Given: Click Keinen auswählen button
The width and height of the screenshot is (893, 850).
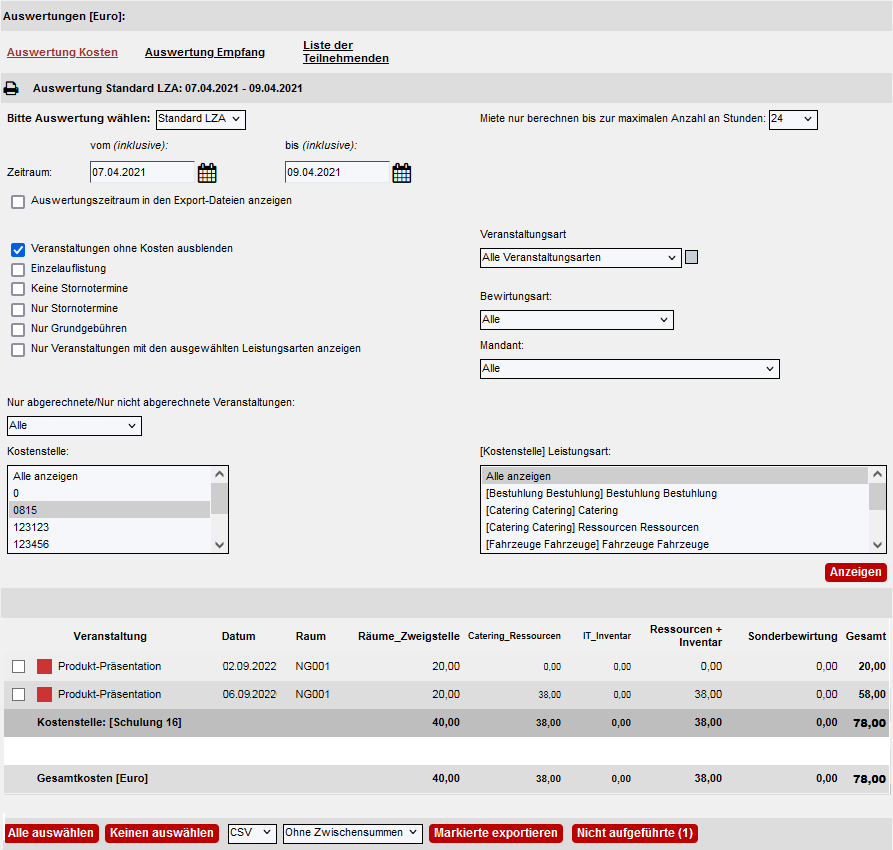Looking at the screenshot, I should click(162, 833).
